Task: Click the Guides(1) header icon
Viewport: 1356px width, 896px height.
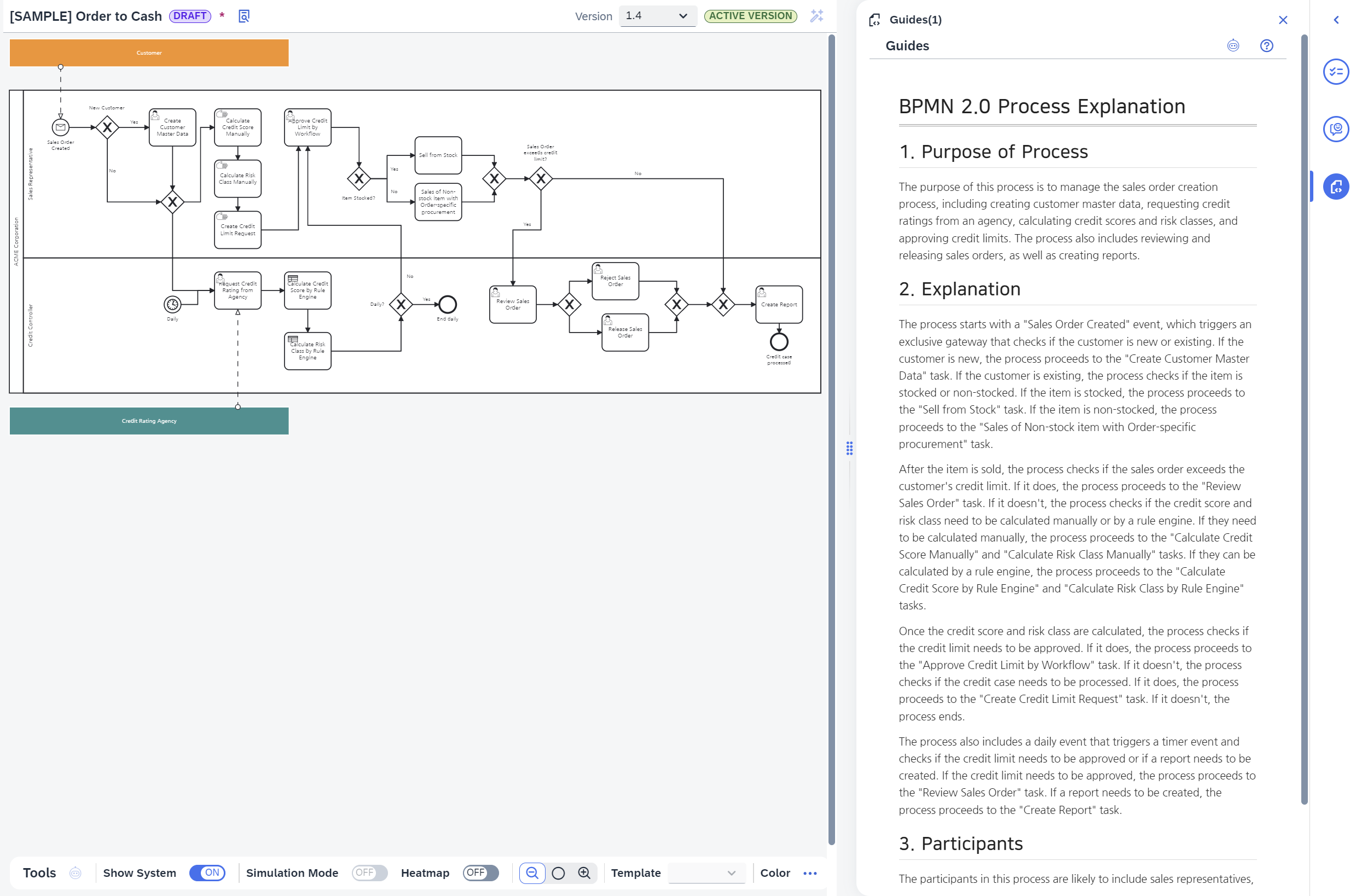Action: [x=874, y=20]
